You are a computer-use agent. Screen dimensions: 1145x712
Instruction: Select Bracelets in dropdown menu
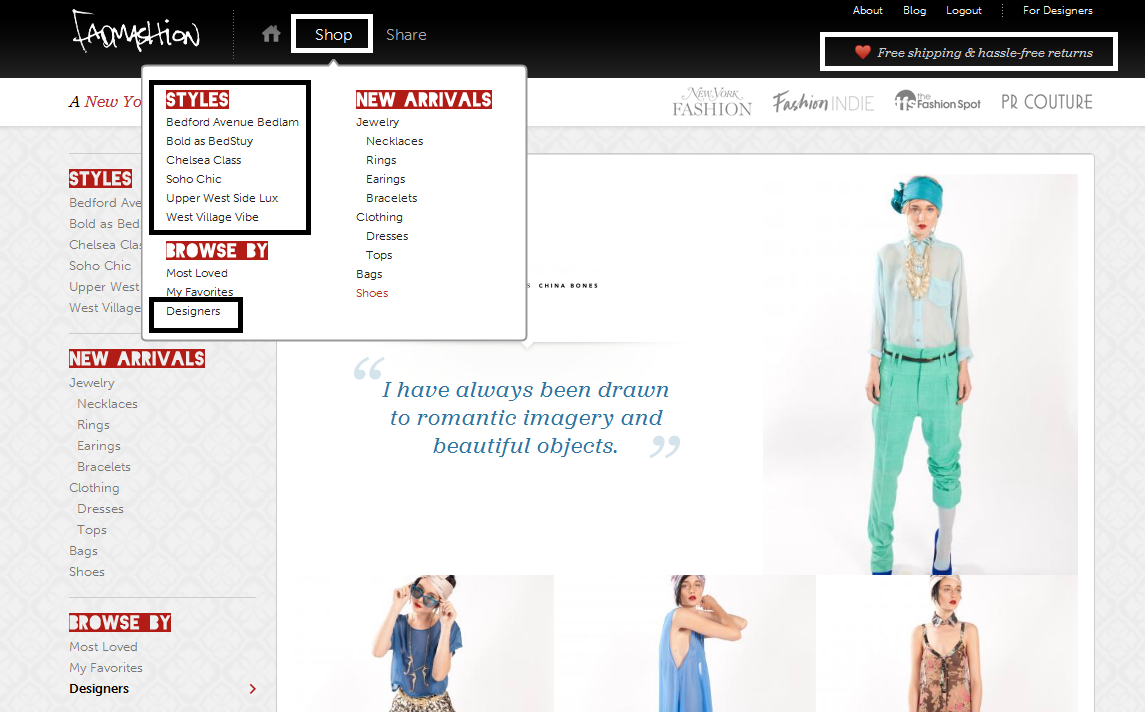391,198
